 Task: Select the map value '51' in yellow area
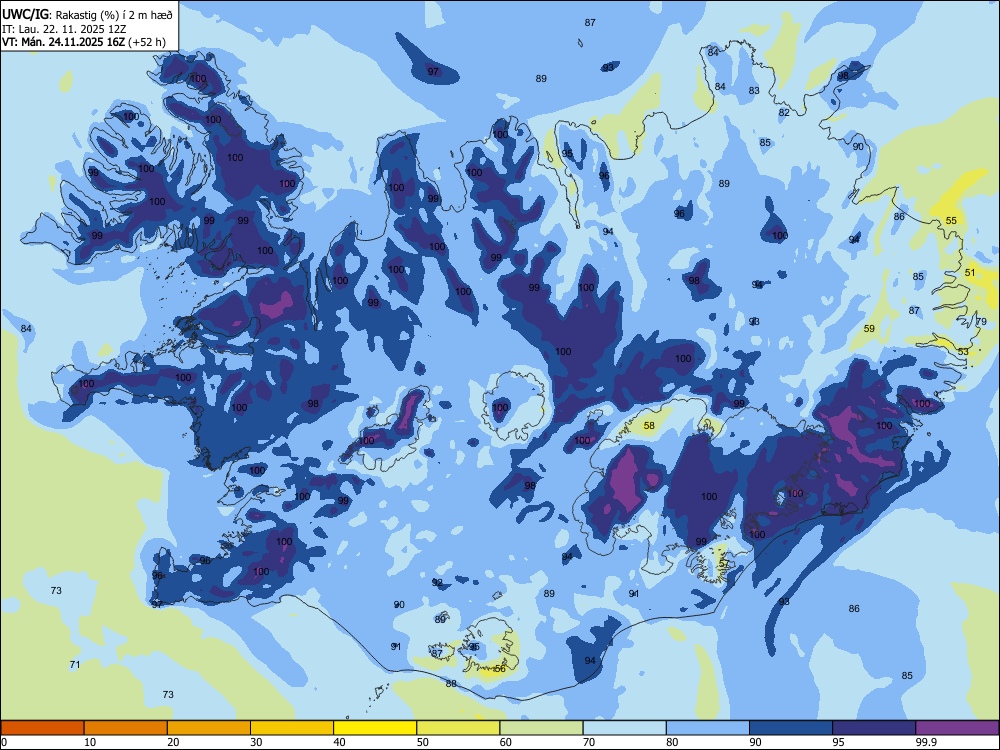point(970,272)
